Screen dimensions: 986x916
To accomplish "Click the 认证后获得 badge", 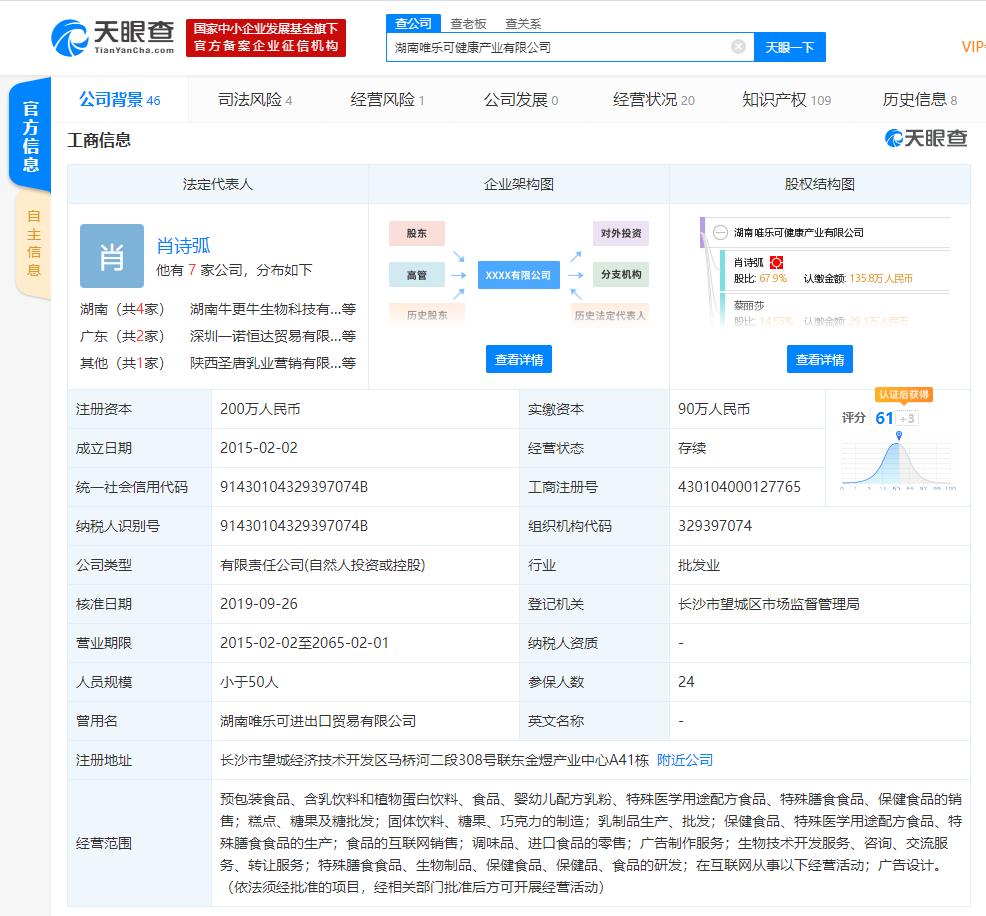I will (904, 394).
